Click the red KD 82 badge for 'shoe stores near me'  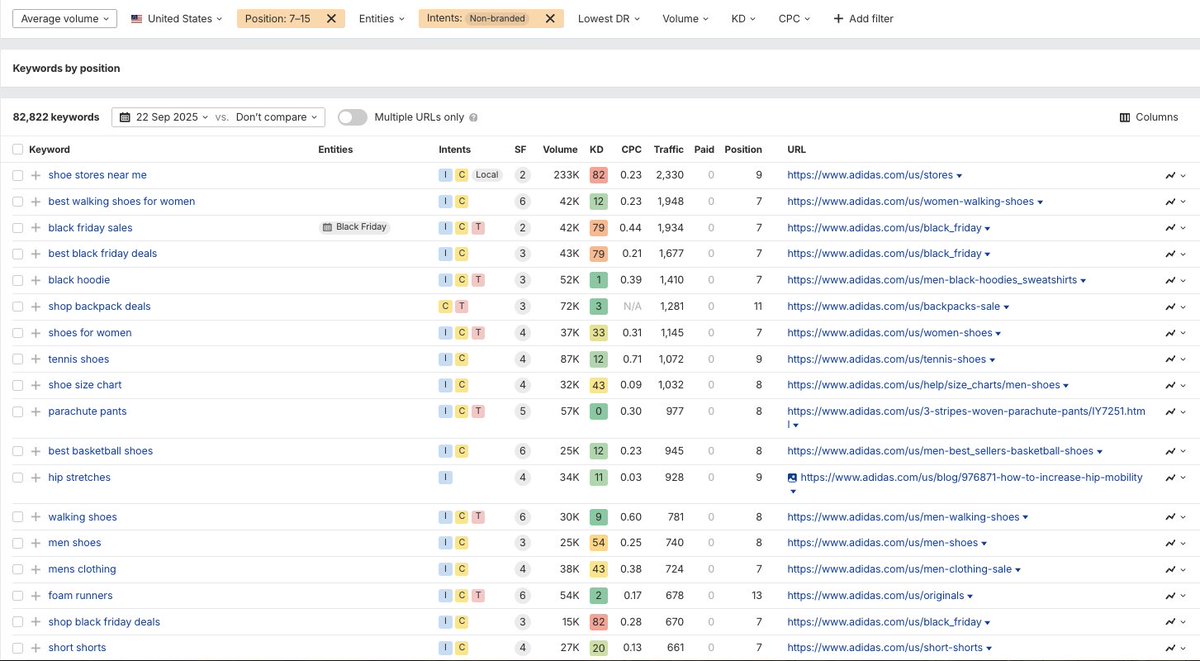tap(598, 175)
